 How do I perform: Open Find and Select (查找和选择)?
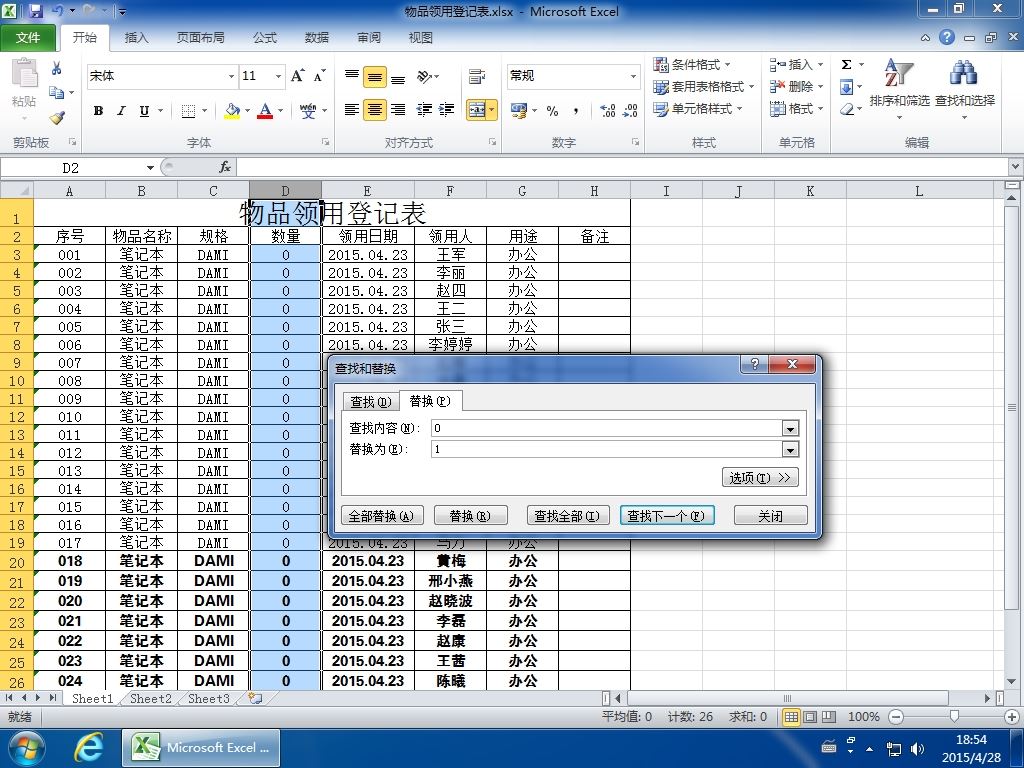click(965, 88)
